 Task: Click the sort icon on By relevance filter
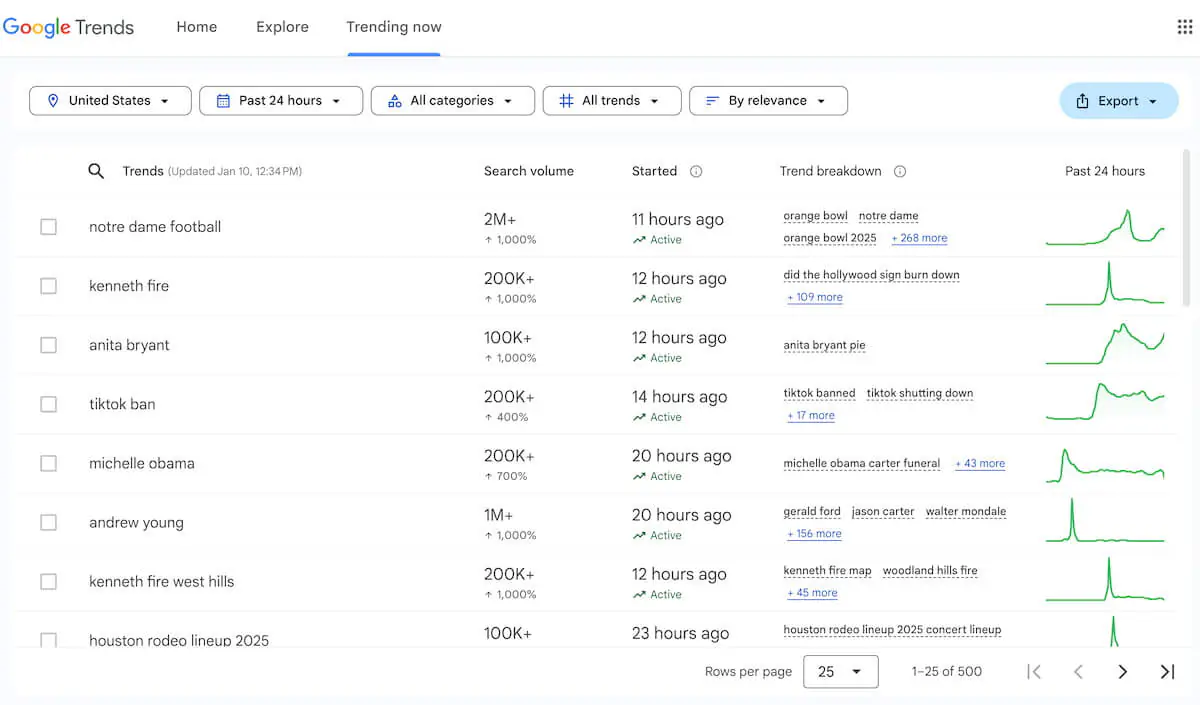click(x=712, y=100)
